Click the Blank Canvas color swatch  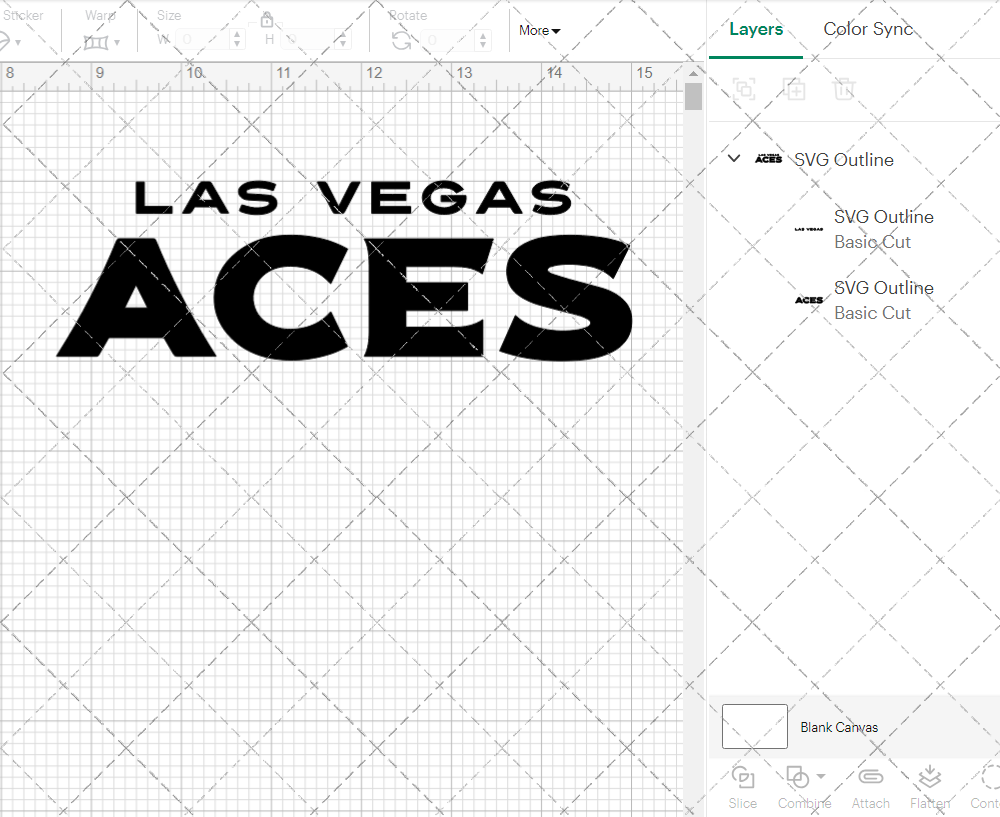pyautogui.click(x=754, y=726)
